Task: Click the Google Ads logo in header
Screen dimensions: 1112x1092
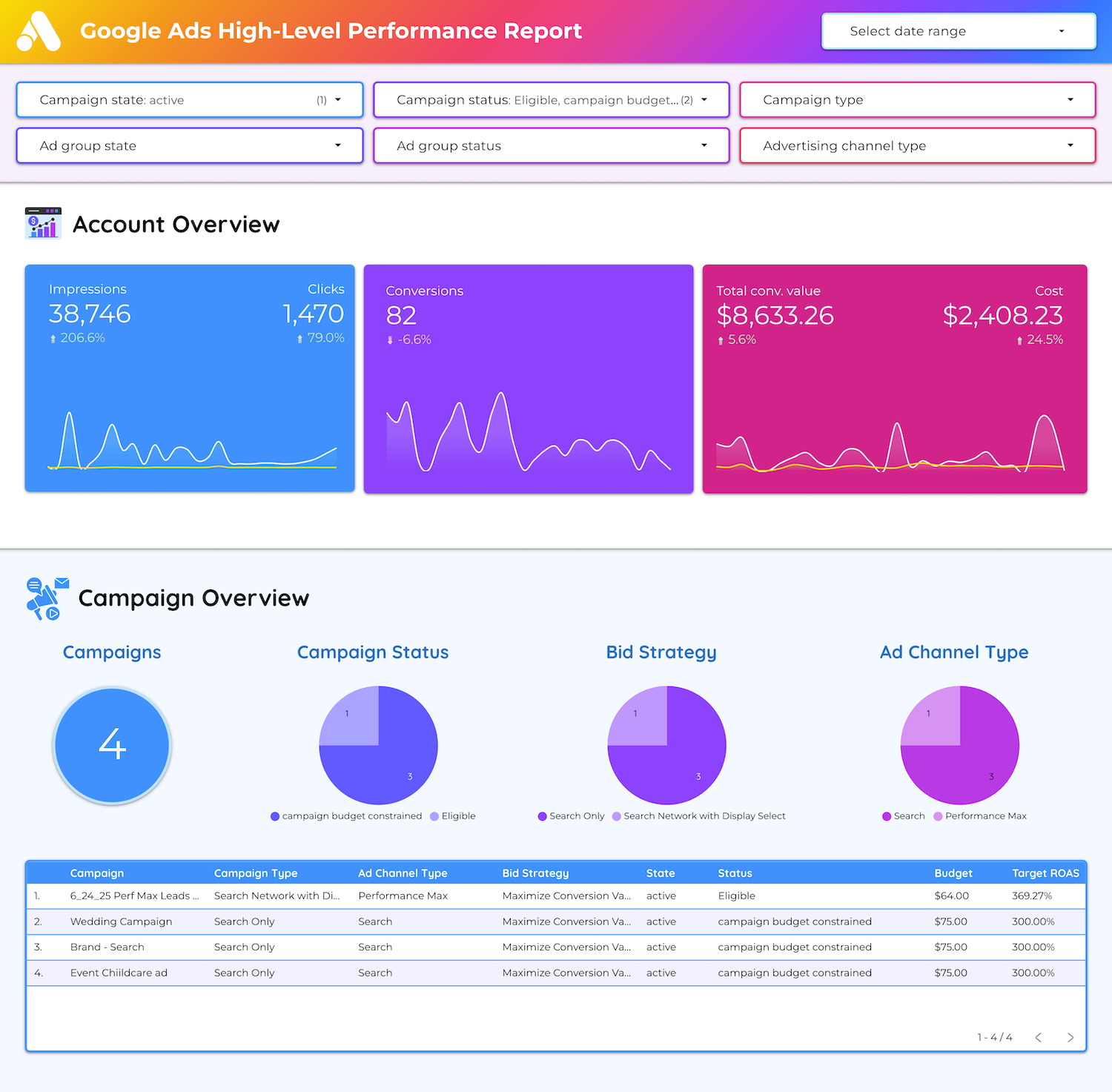Action: (x=39, y=31)
